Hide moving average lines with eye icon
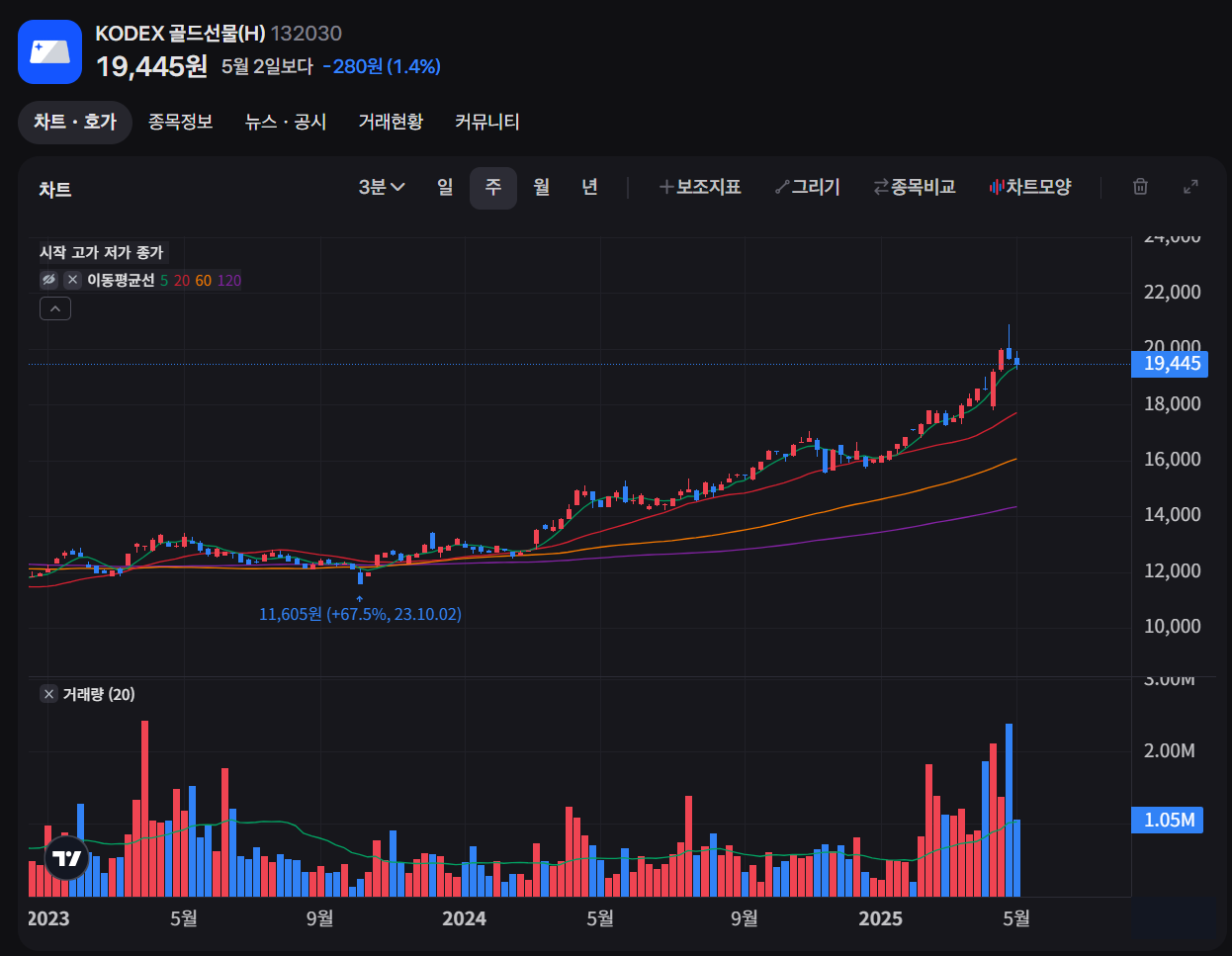 click(x=48, y=280)
